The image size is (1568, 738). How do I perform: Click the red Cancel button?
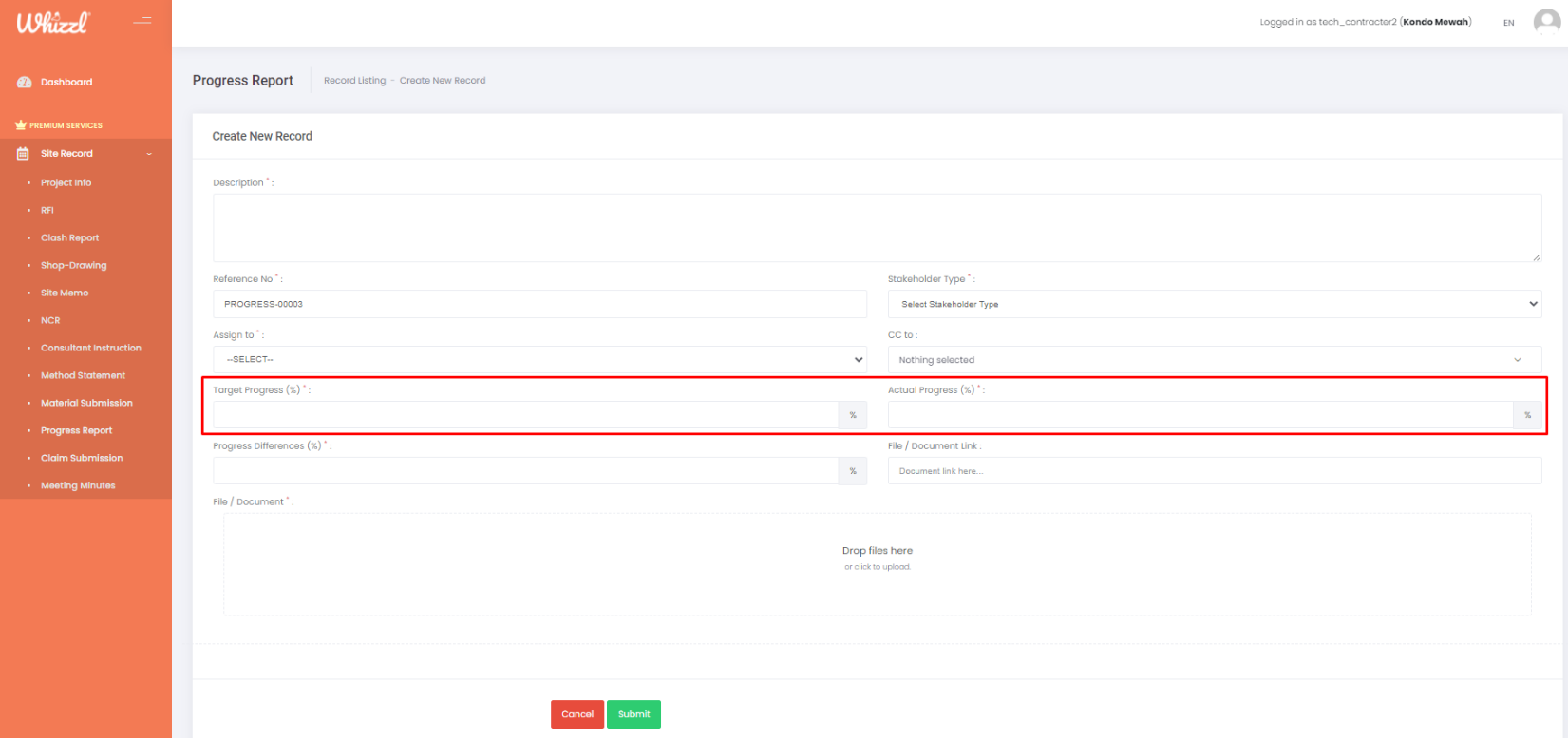pos(576,714)
